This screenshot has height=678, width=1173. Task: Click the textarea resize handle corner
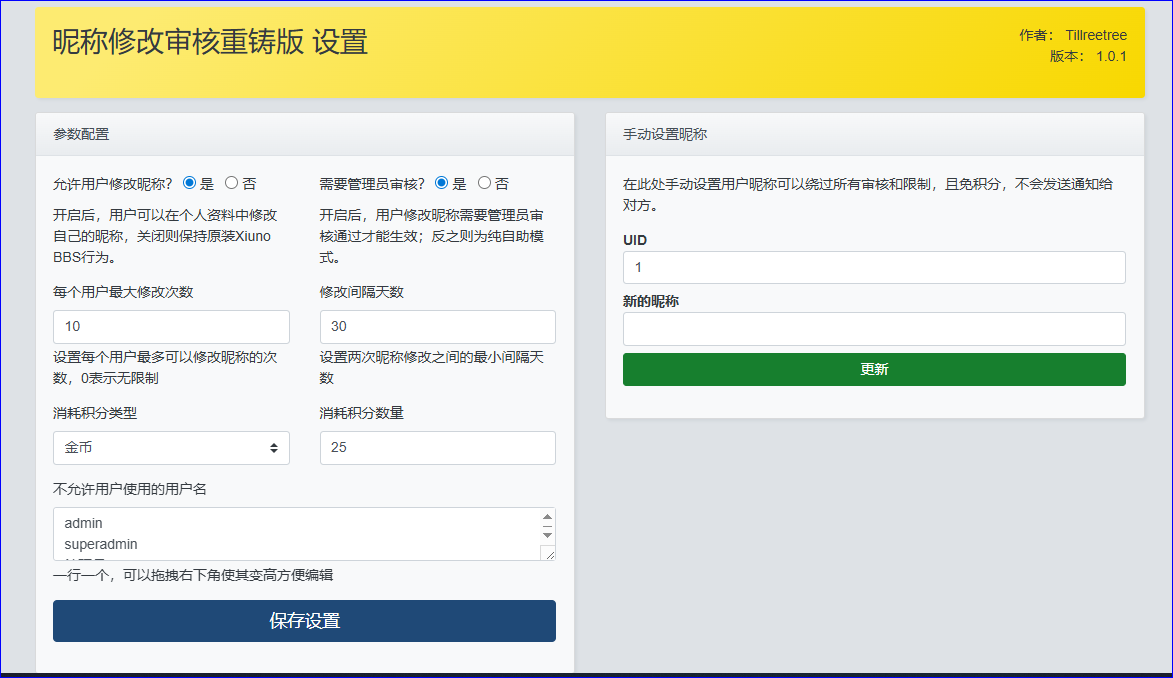547,553
